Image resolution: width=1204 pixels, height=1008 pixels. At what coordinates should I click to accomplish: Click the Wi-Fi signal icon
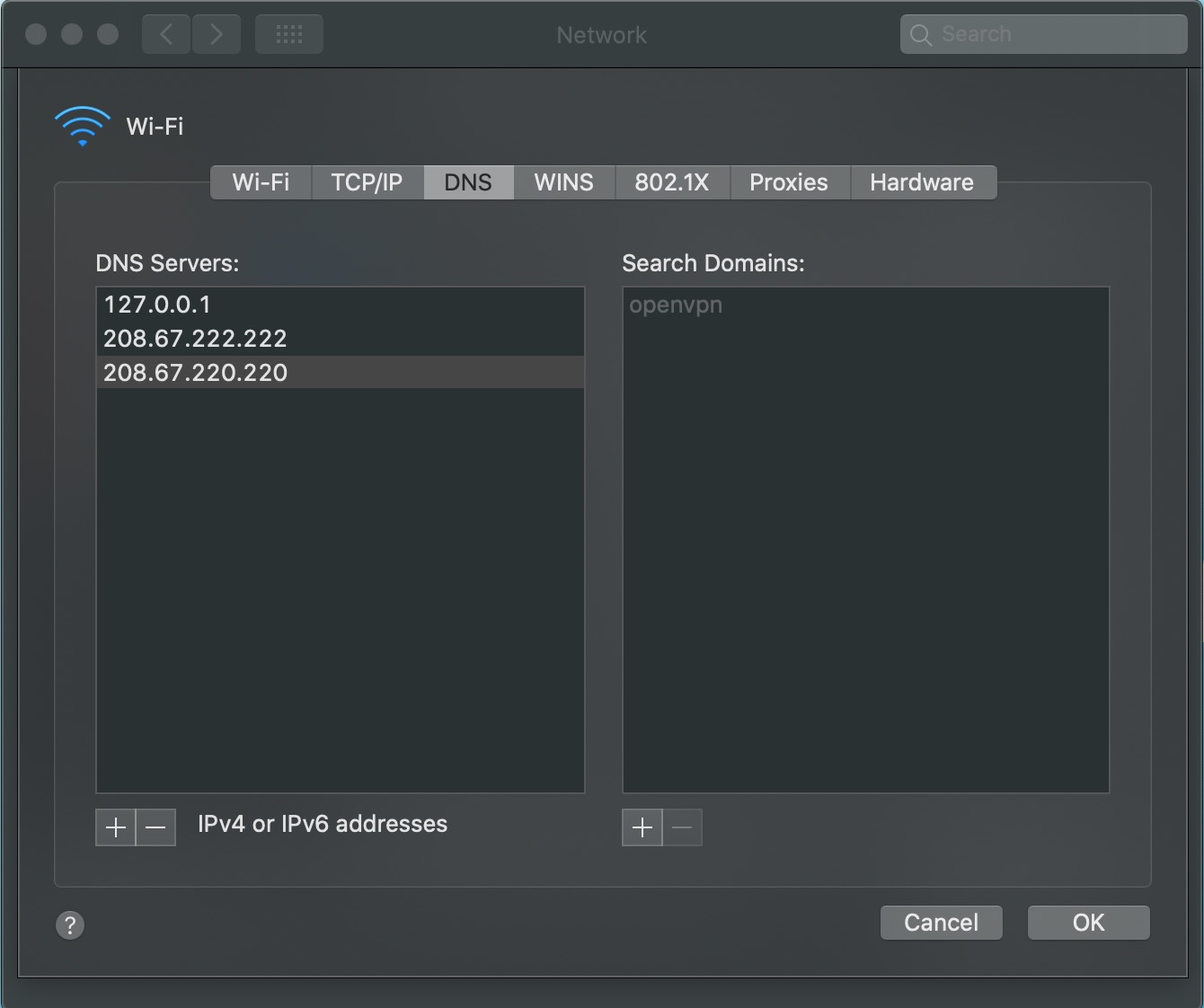pos(82,126)
